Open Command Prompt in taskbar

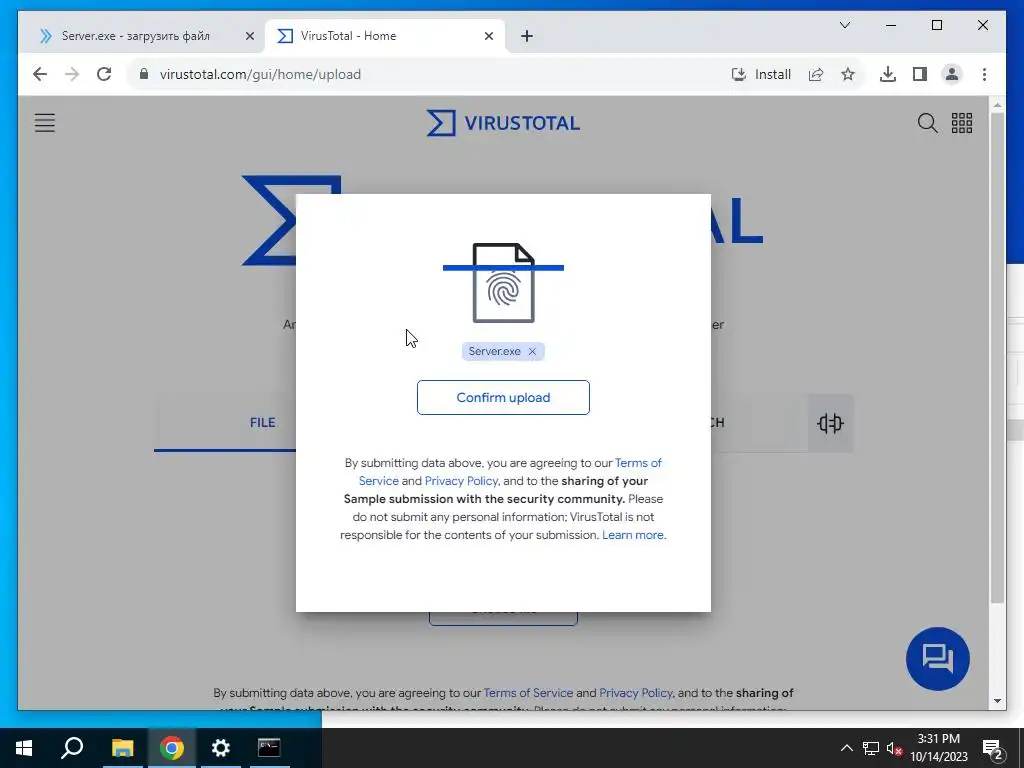coord(269,748)
